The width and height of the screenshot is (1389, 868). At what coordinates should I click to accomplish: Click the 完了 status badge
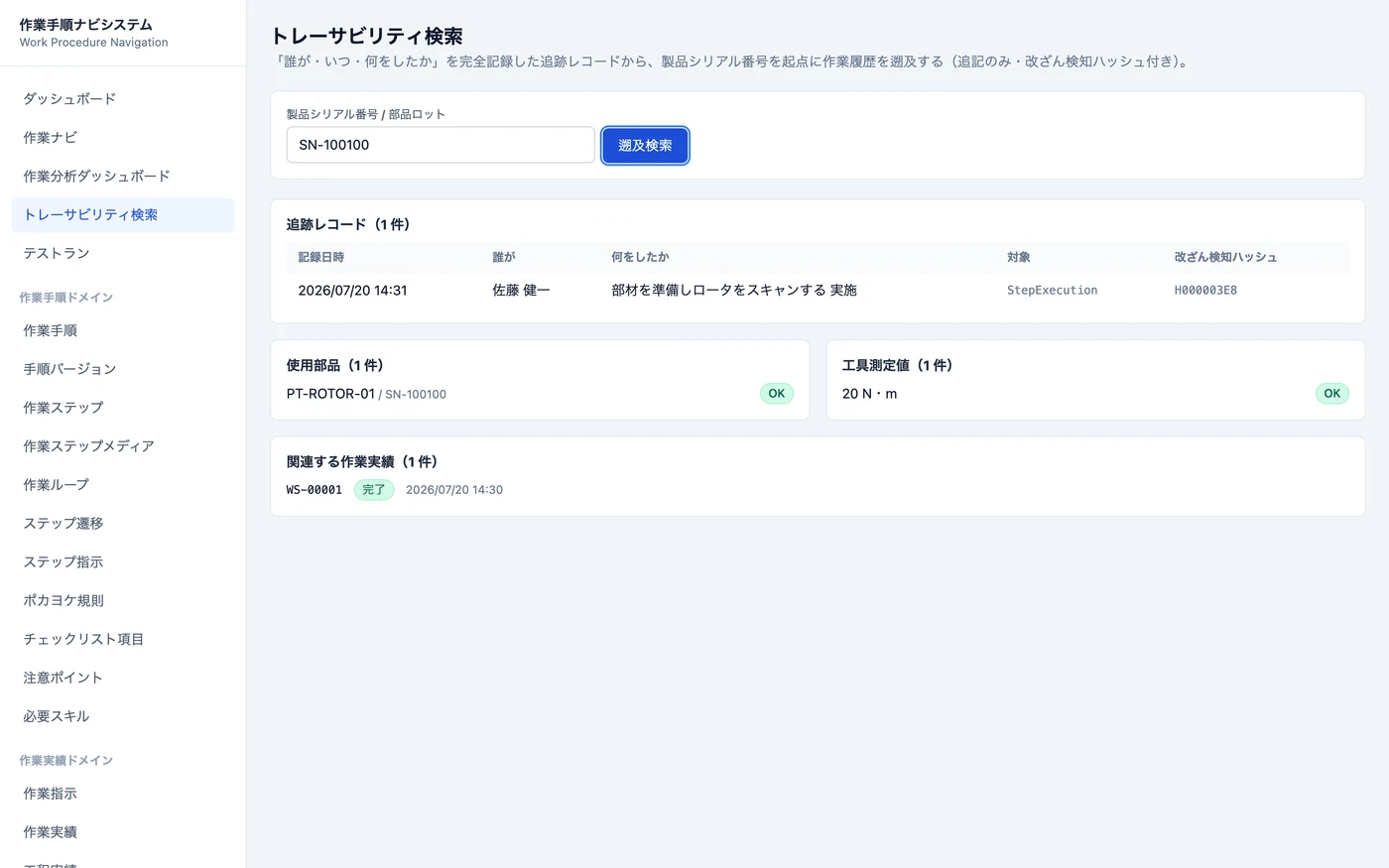pyautogui.click(x=374, y=490)
